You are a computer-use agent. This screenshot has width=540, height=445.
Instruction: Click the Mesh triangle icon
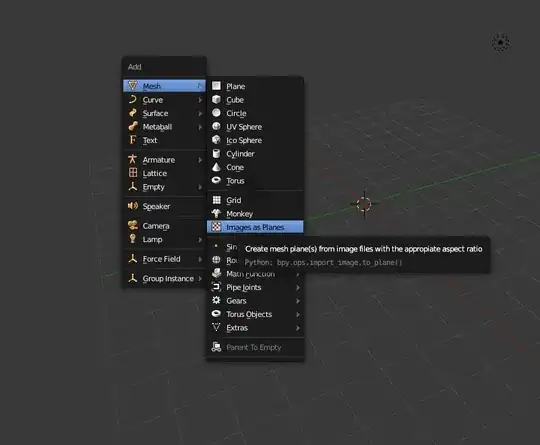[133, 85]
